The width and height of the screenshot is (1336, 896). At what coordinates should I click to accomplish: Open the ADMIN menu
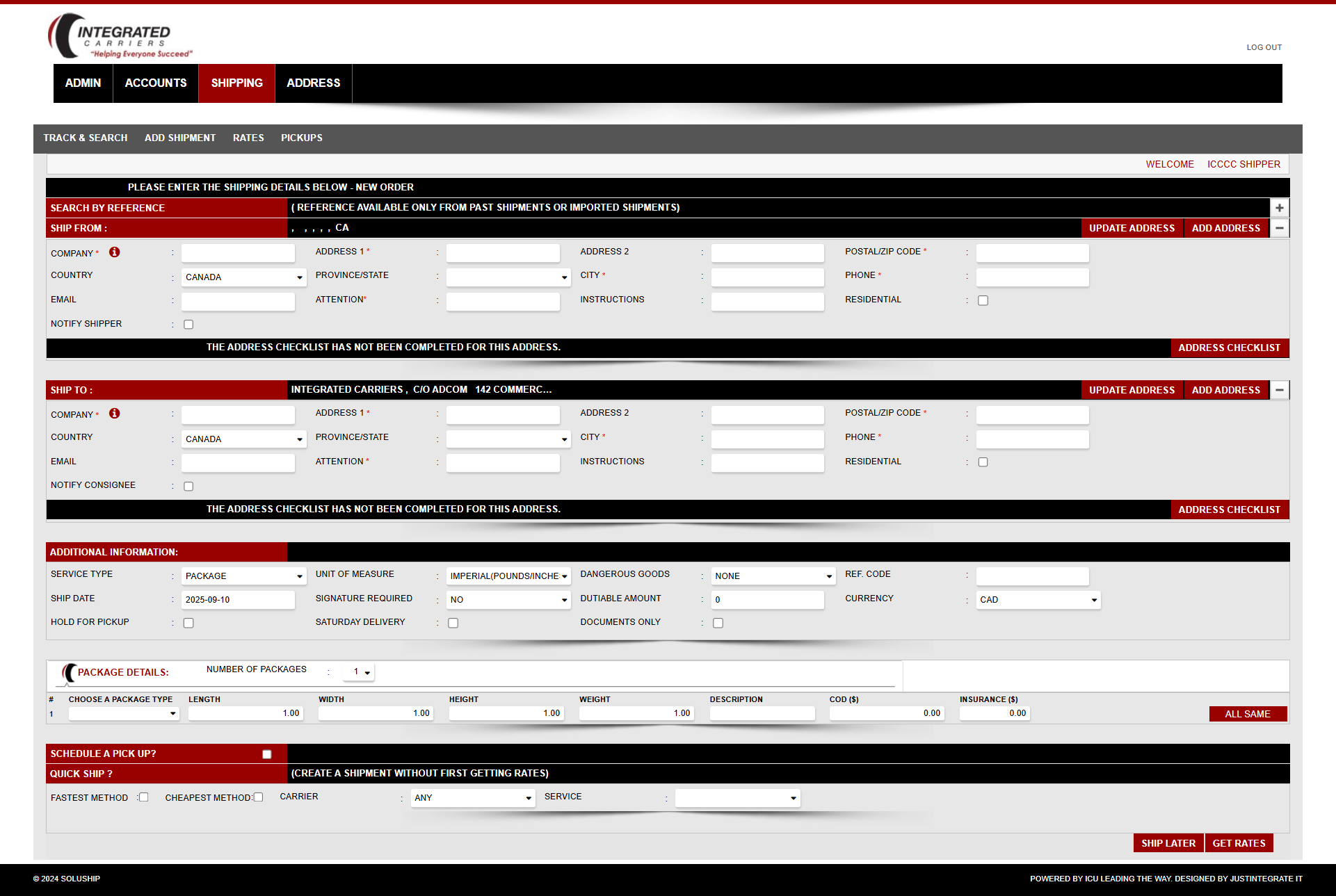[x=83, y=83]
